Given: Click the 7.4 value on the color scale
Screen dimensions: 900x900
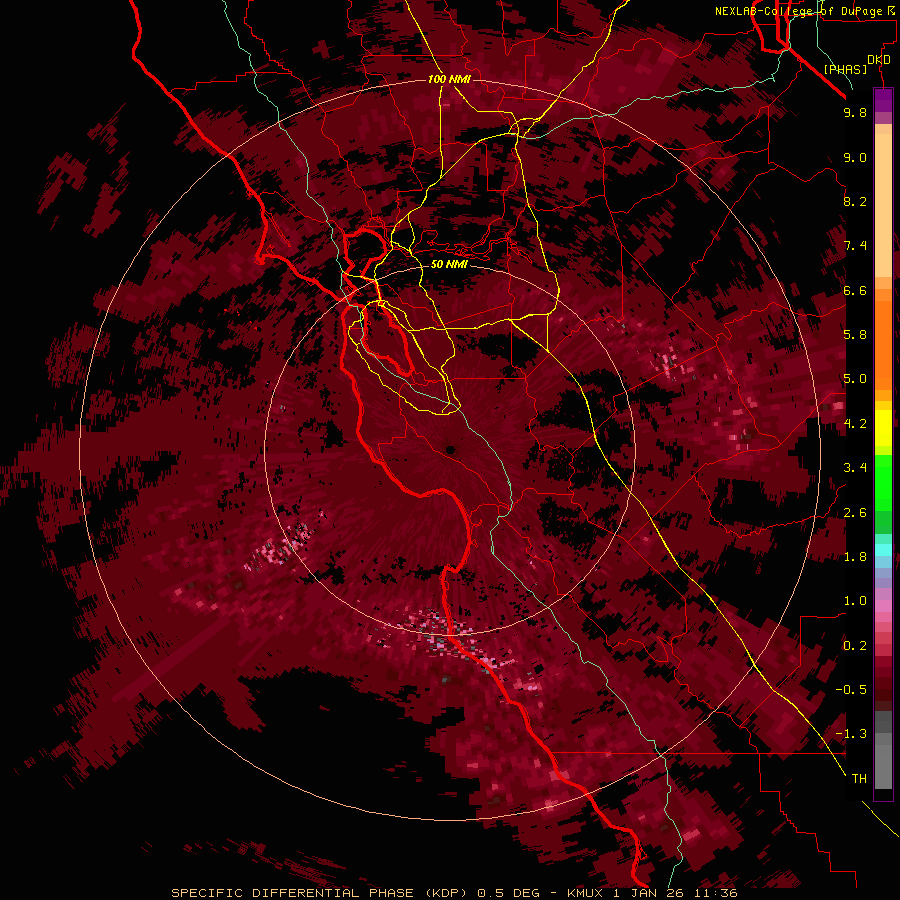Looking at the screenshot, I should (855, 246).
